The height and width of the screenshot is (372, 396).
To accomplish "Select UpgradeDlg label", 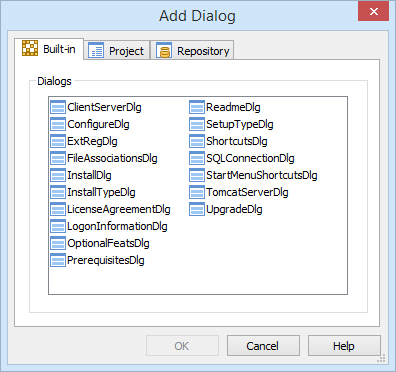I will 234,209.
